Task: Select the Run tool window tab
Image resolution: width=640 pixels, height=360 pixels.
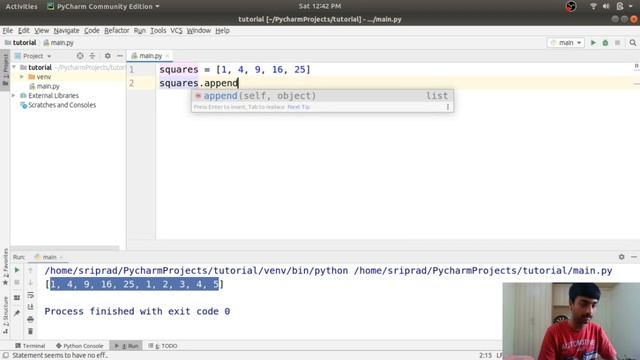Action: pos(126,346)
